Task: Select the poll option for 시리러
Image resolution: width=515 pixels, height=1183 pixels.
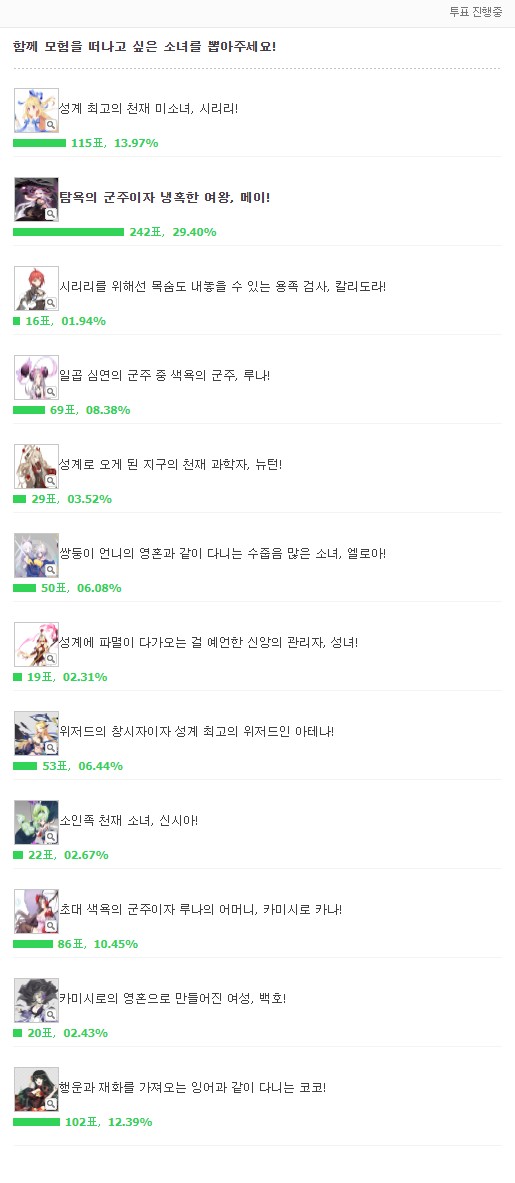Action: coord(149,109)
